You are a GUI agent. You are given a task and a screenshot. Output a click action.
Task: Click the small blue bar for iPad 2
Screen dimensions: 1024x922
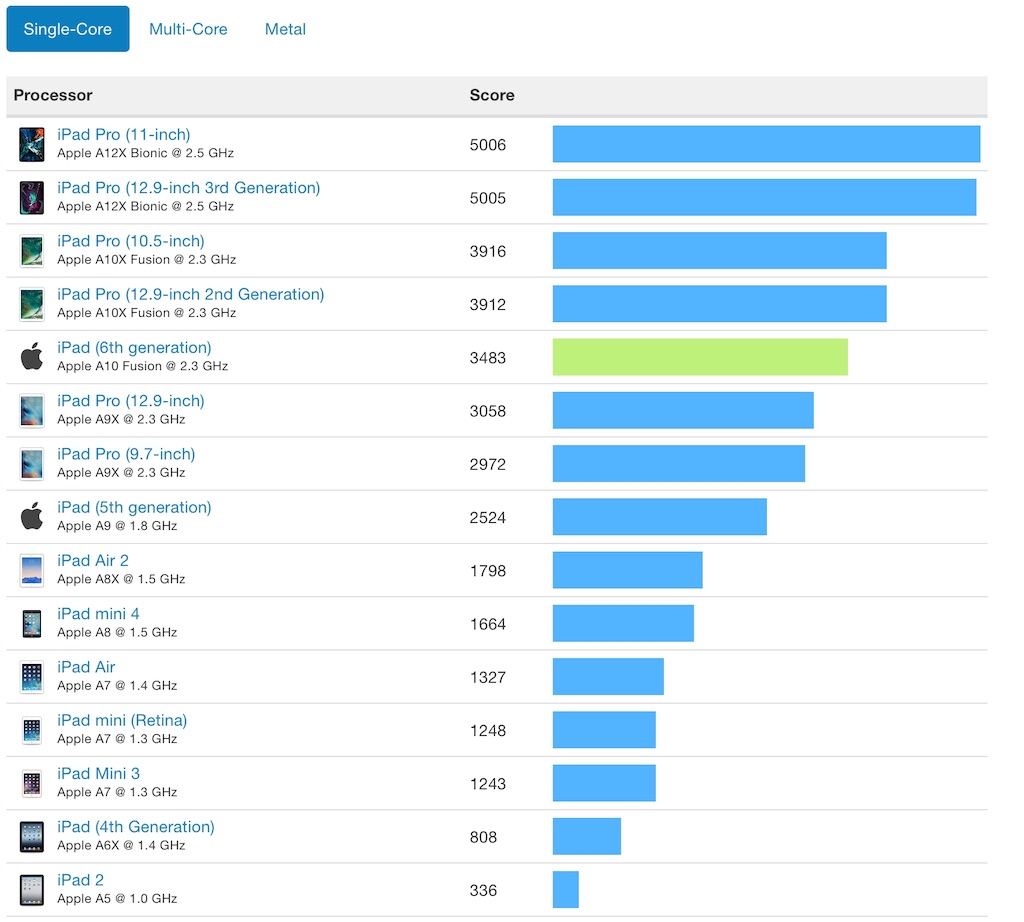pyautogui.click(x=566, y=889)
